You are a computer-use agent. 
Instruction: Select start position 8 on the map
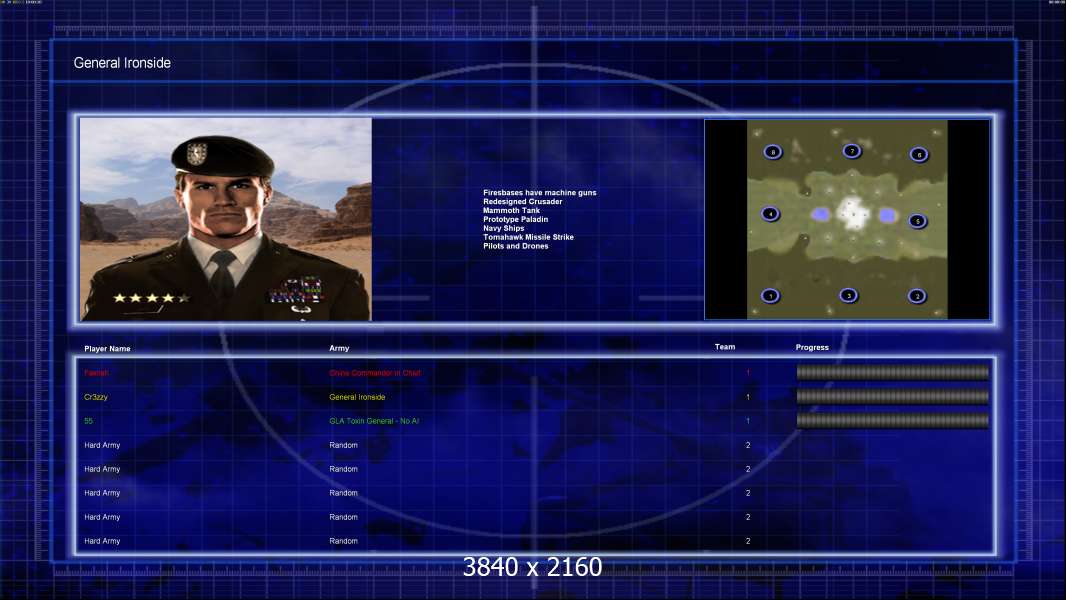773,152
